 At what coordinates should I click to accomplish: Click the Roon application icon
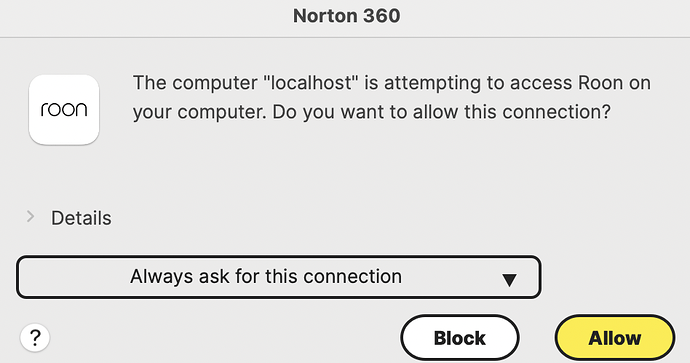click(64, 110)
